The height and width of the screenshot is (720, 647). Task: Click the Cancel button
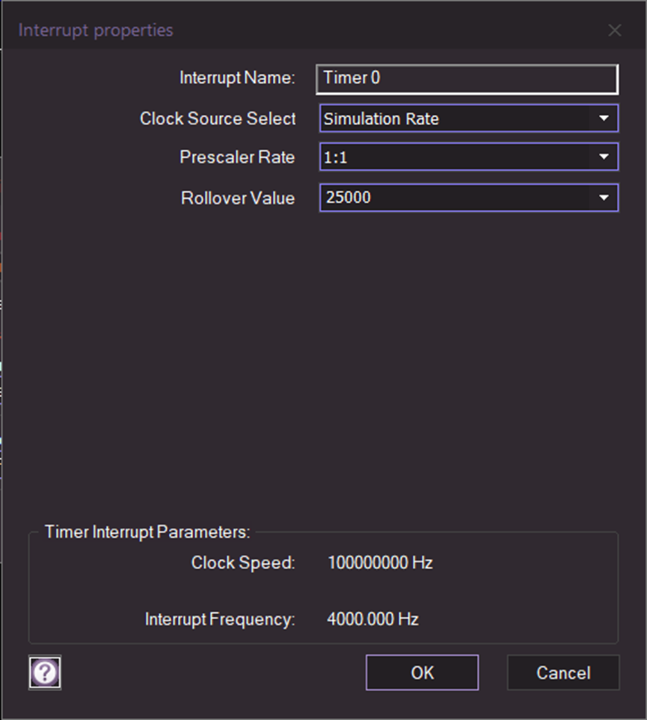563,673
